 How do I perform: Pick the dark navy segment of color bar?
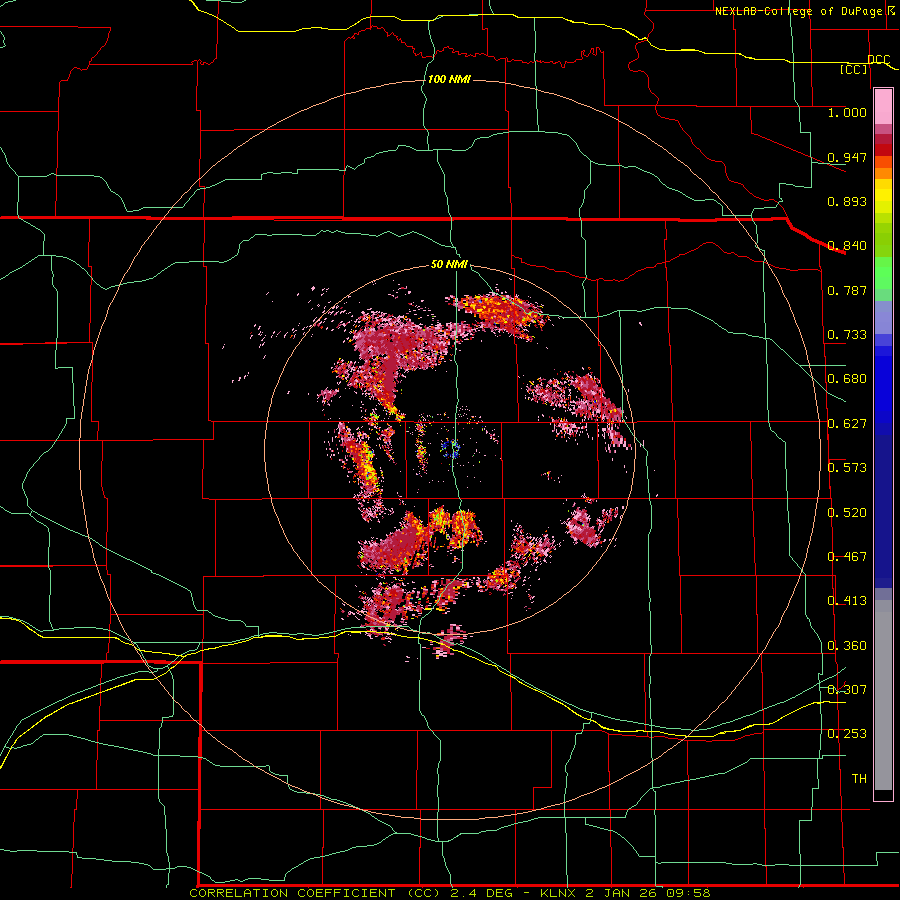(x=883, y=511)
